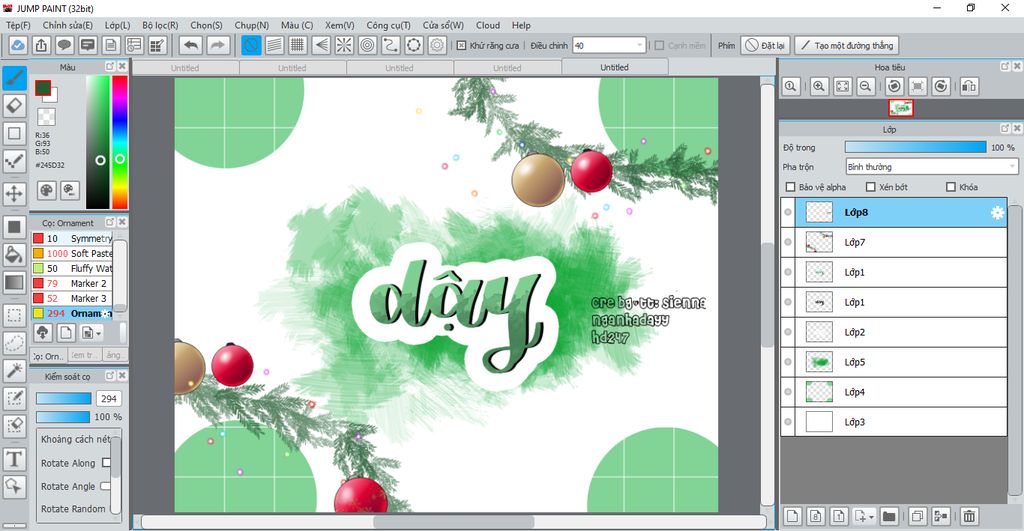
Task: Open the Bộ lọc(R) menu
Action: 160,25
